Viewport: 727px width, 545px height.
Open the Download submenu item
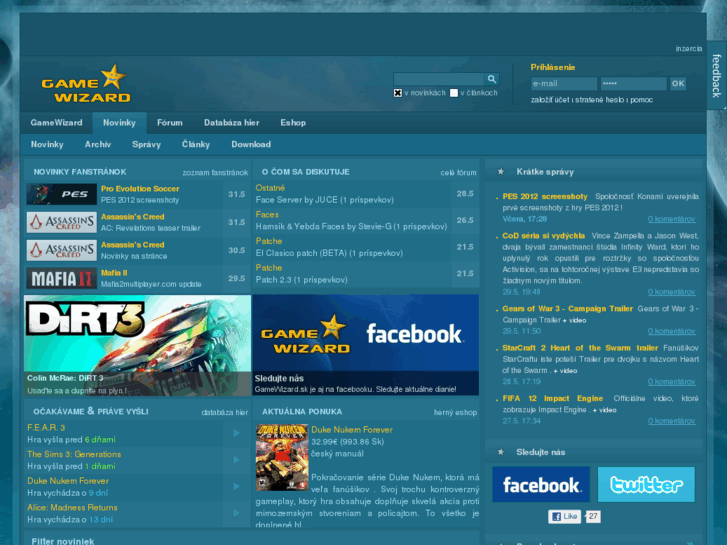(x=251, y=144)
